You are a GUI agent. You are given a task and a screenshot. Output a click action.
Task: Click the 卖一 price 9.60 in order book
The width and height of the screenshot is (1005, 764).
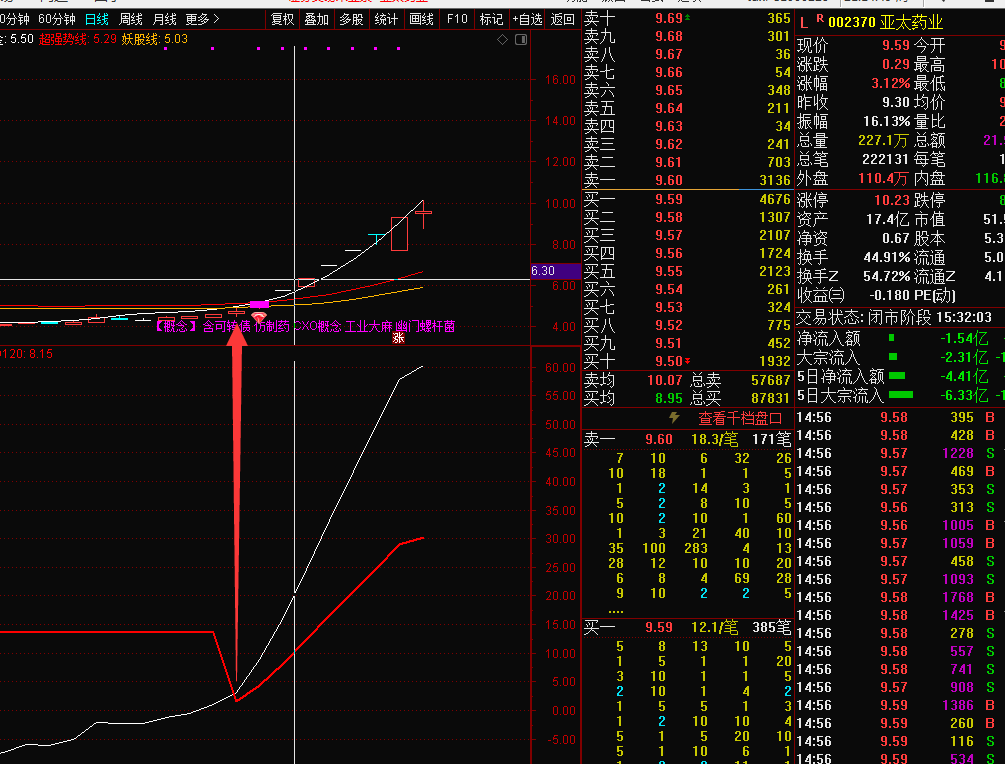pyautogui.click(x=669, y=180)
